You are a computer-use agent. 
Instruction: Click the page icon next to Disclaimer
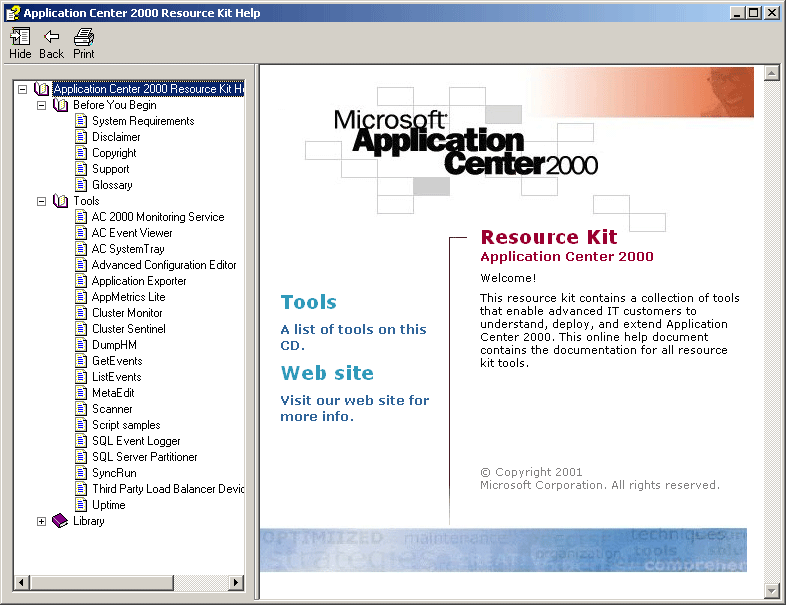[x=81, y=137]
